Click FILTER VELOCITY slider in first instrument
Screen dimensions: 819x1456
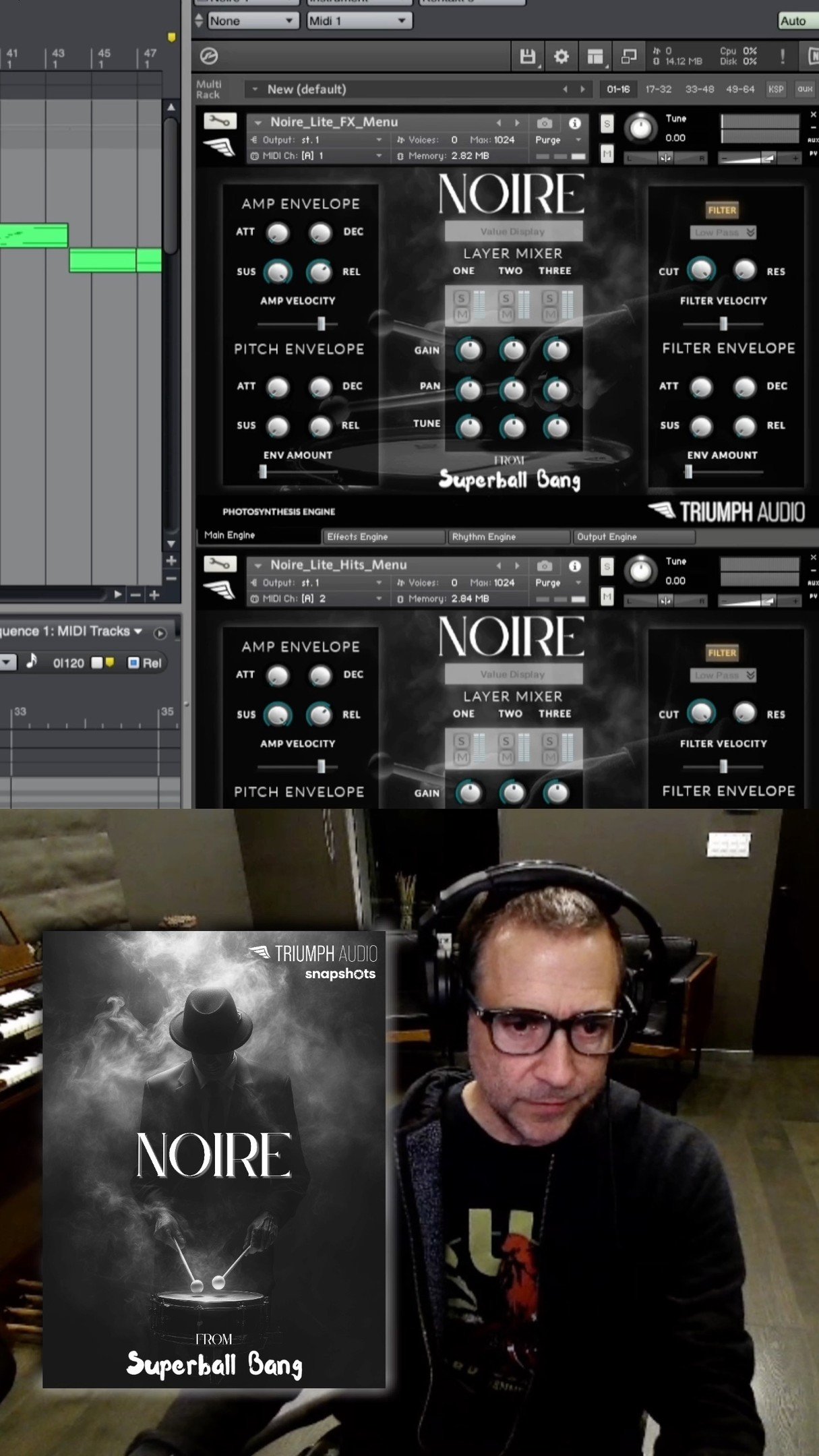coord(723,324)
